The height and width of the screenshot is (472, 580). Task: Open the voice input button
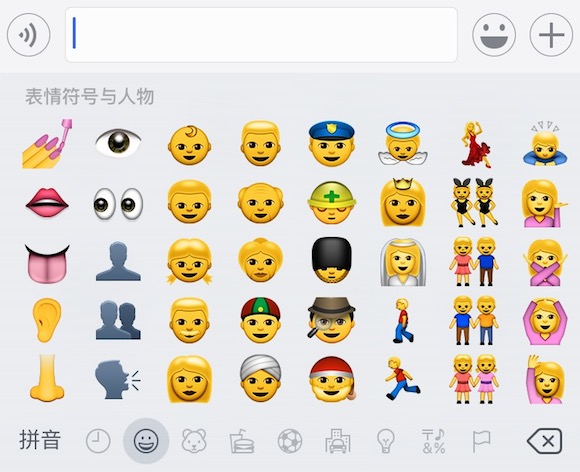tap(28, 35)
